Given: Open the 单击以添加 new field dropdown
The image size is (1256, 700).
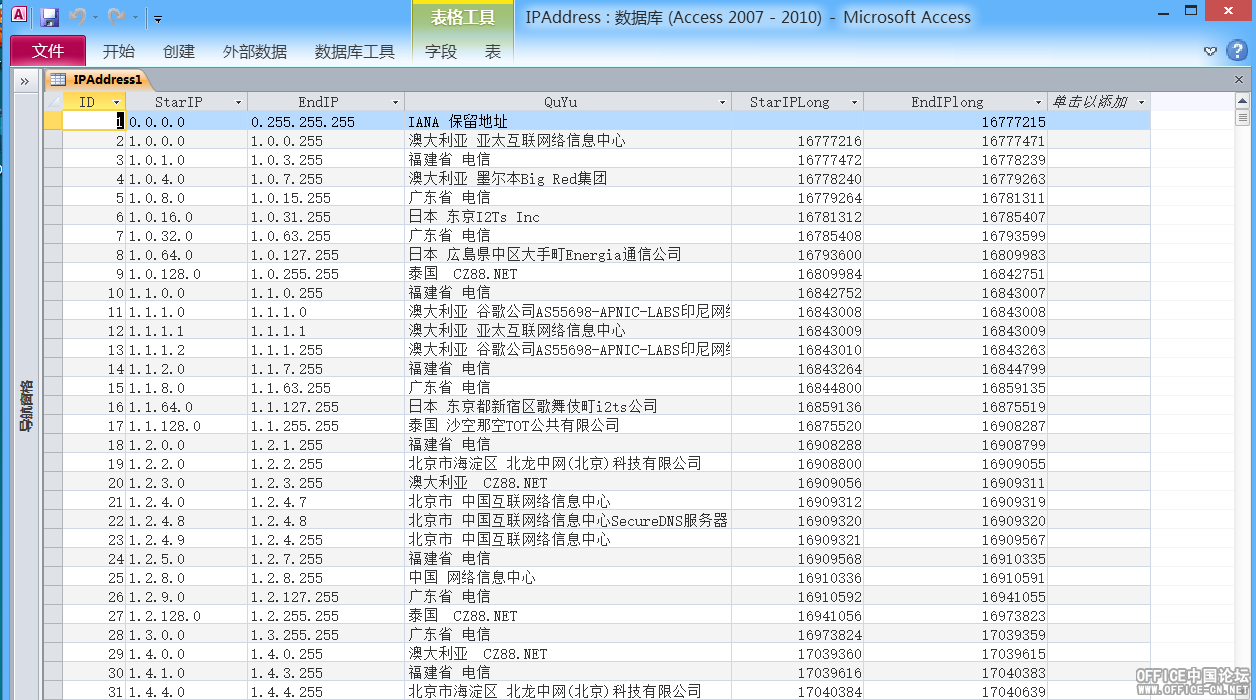Looking at the screenshot, I should 1141,102.
